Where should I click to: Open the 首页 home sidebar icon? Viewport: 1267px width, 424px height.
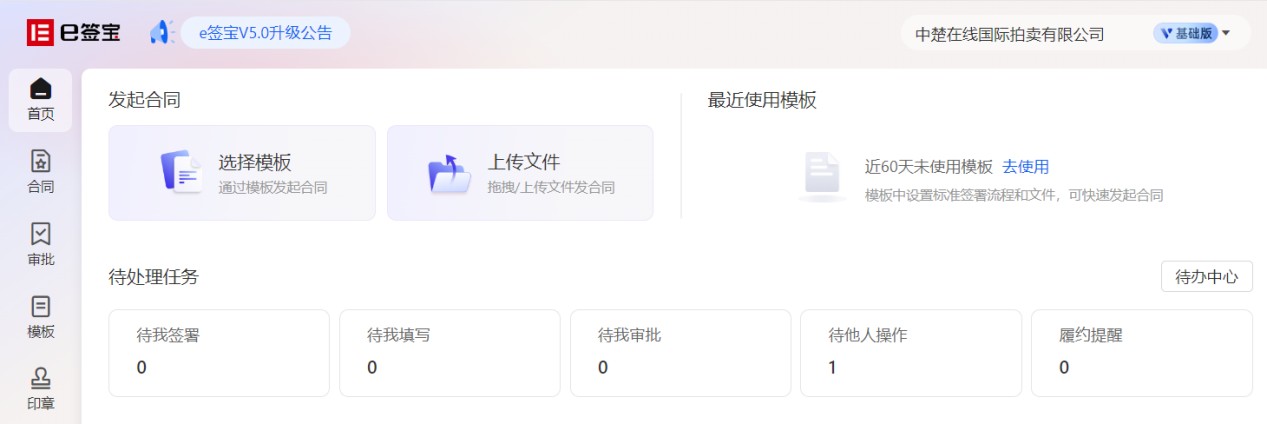click(x=41, y=89)
